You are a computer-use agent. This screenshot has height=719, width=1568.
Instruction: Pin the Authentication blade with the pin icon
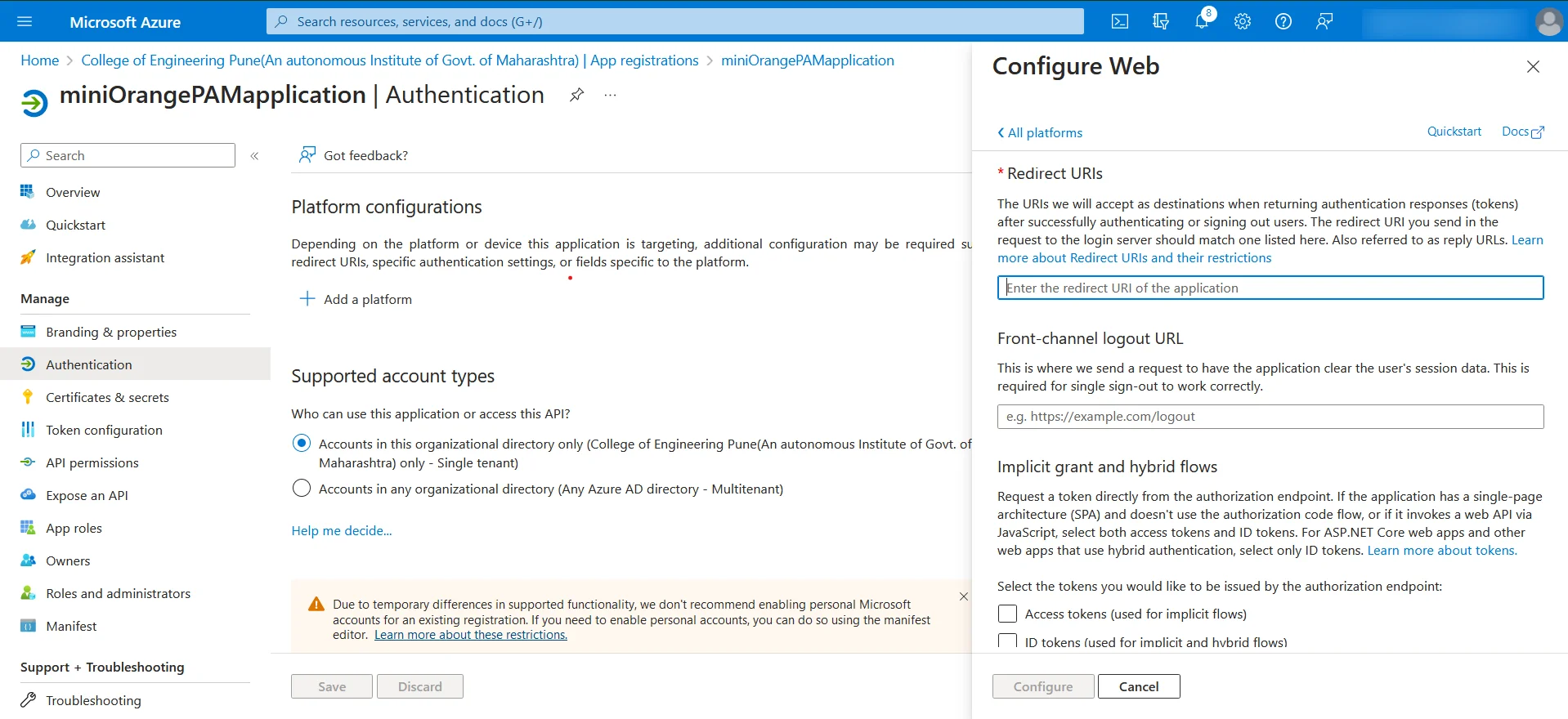[576, 95]
